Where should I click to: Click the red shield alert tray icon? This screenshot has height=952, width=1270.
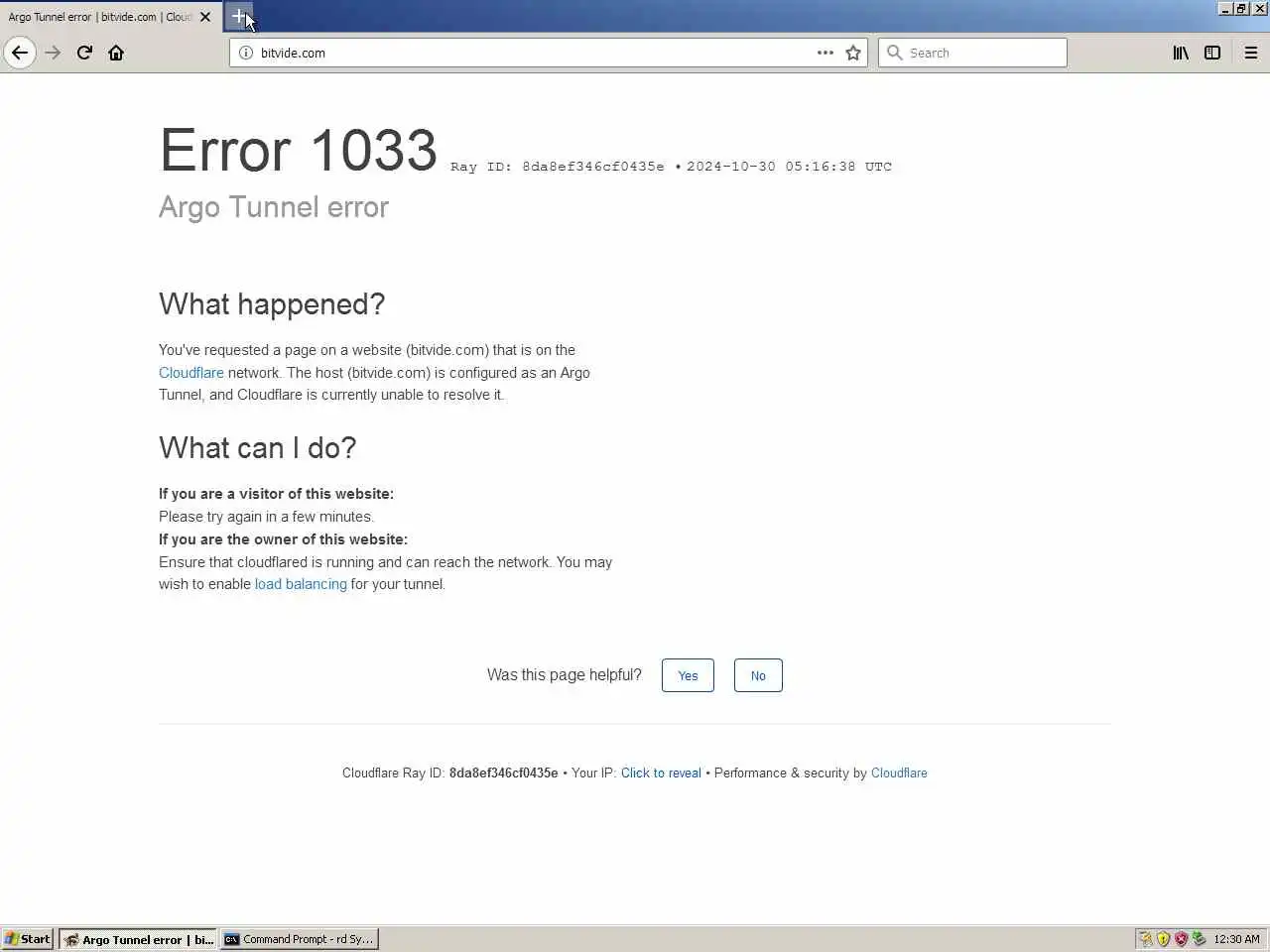(1181, 939)
